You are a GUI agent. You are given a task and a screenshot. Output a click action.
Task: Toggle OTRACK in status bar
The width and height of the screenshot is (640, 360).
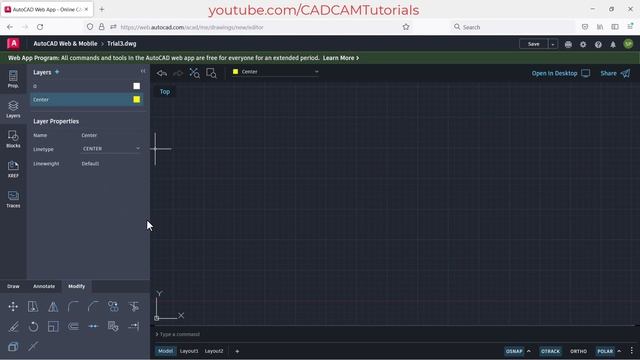click(550, 351)
